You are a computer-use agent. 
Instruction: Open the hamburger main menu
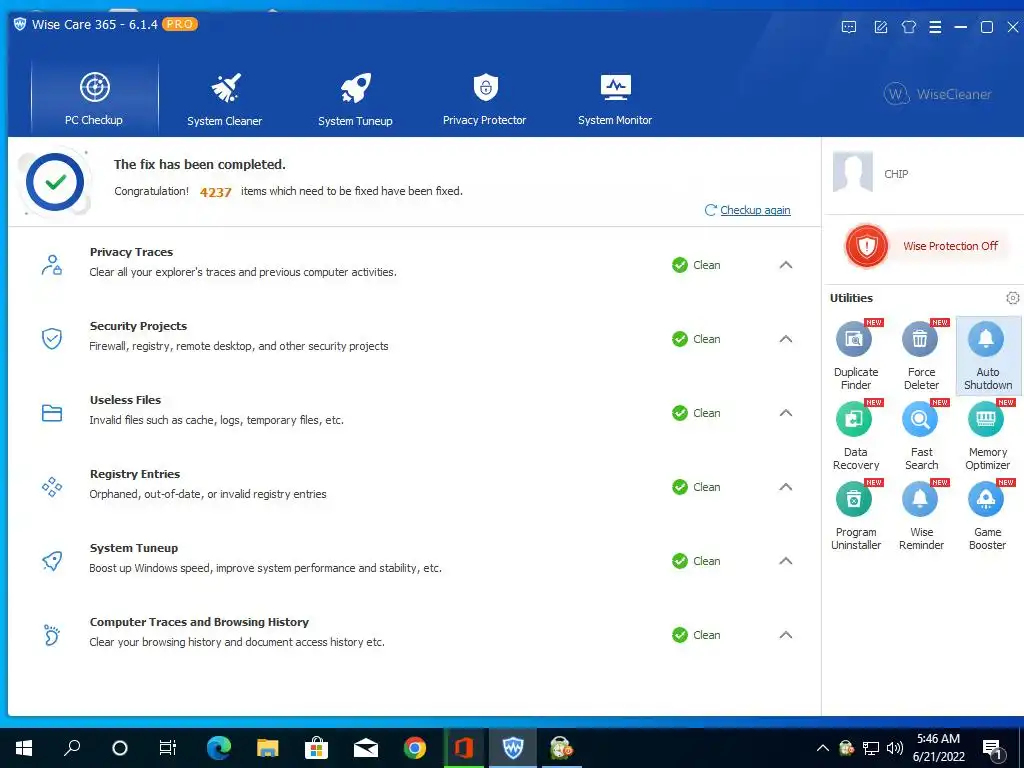pos(935,27)
